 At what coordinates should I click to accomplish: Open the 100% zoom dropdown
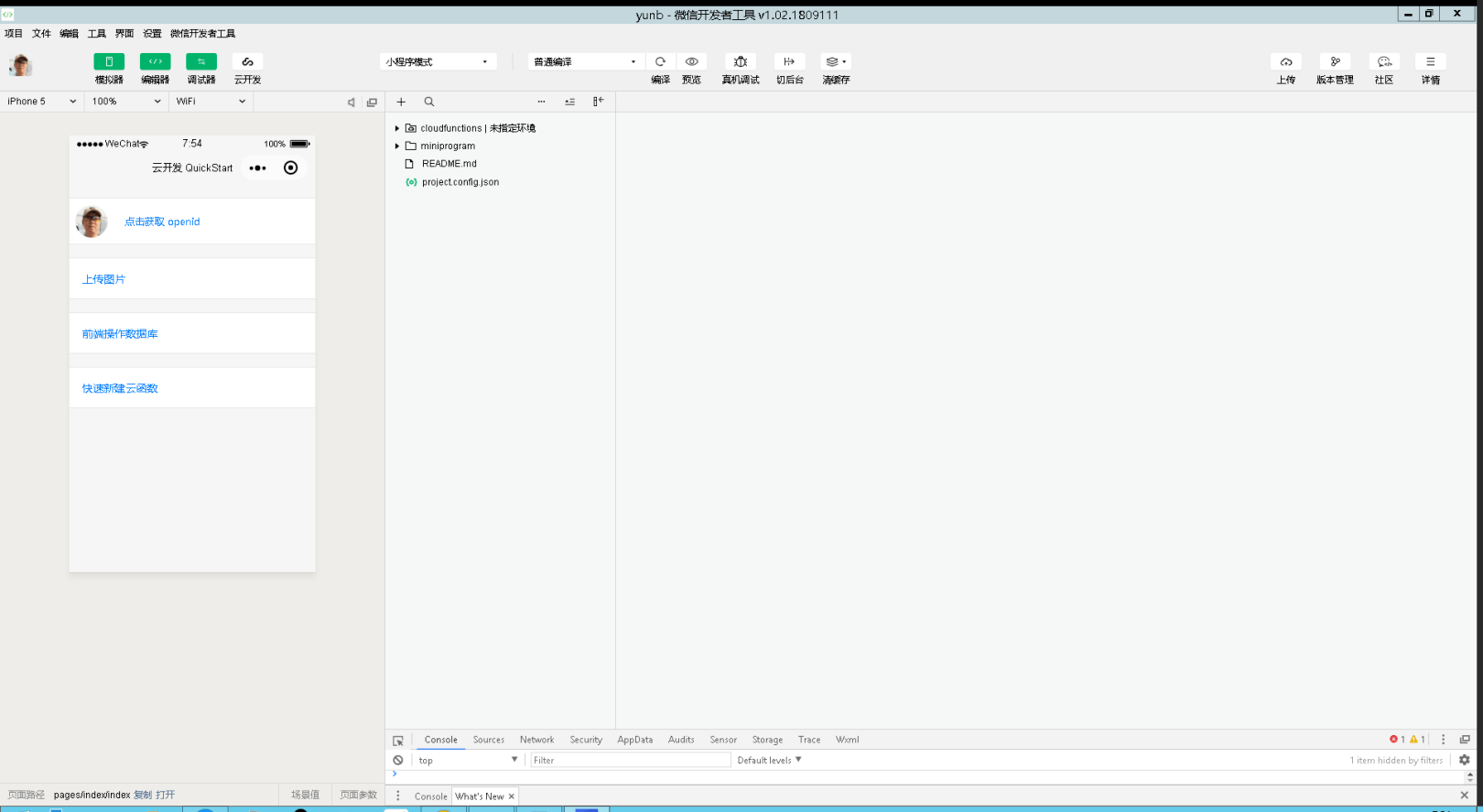click(126, 102)
